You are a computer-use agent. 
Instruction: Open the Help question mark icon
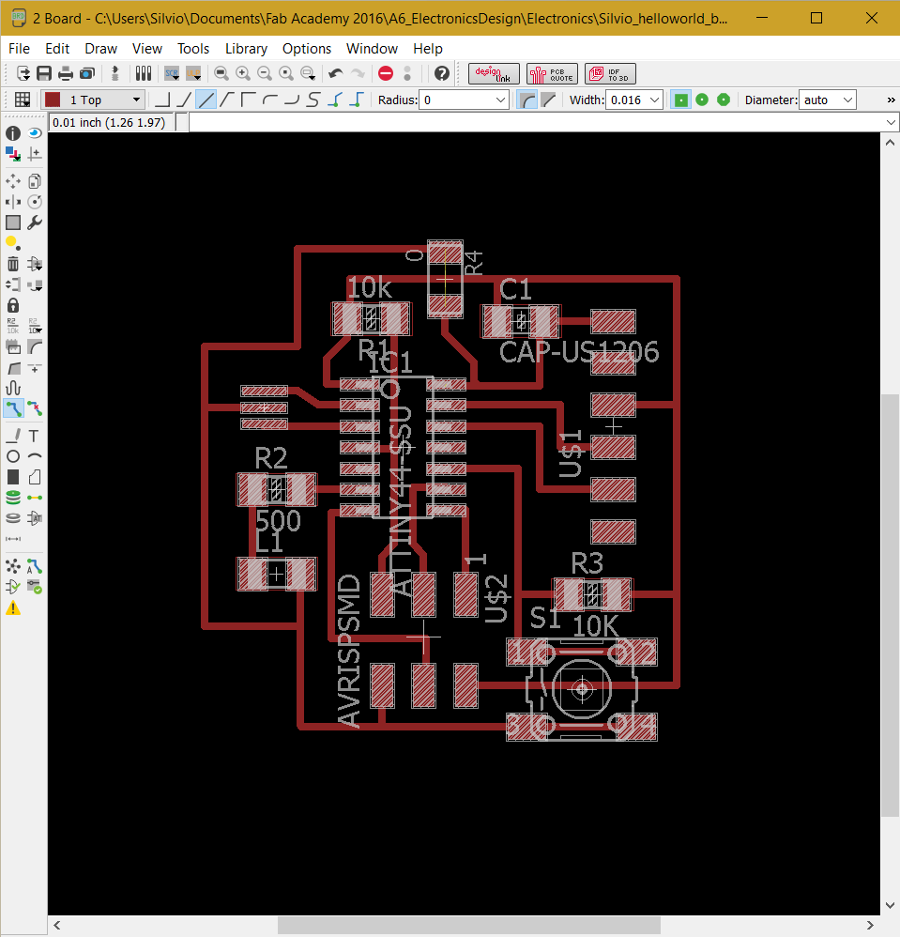(442, 74)
